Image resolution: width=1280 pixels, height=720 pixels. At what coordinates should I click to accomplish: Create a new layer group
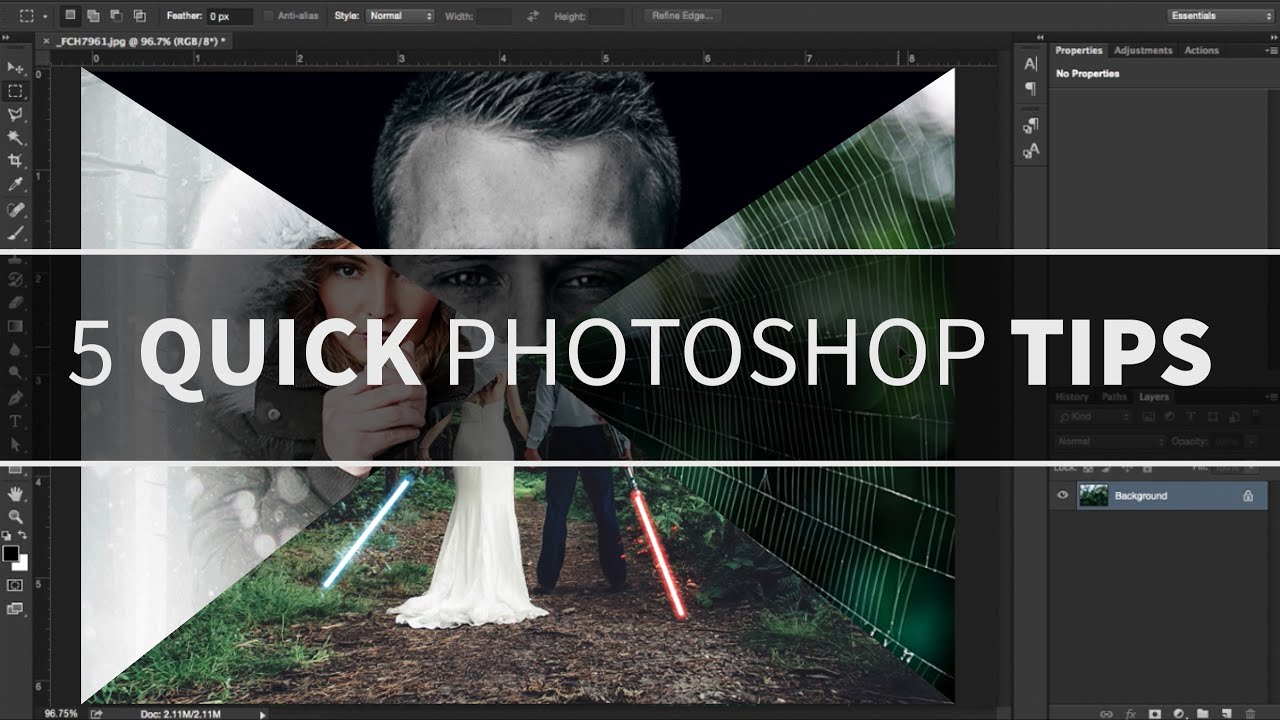(x=1203, y=713)
